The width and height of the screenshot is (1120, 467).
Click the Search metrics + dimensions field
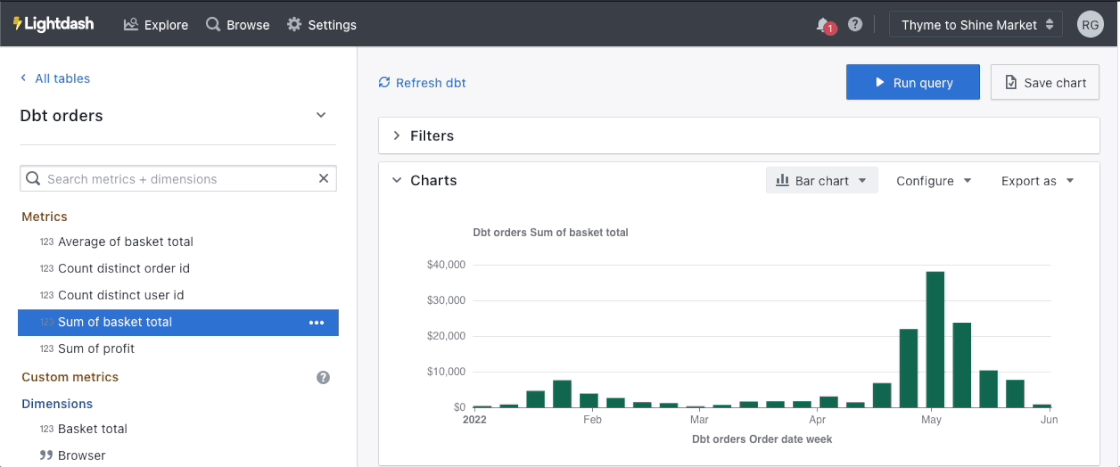click(175, 179)
